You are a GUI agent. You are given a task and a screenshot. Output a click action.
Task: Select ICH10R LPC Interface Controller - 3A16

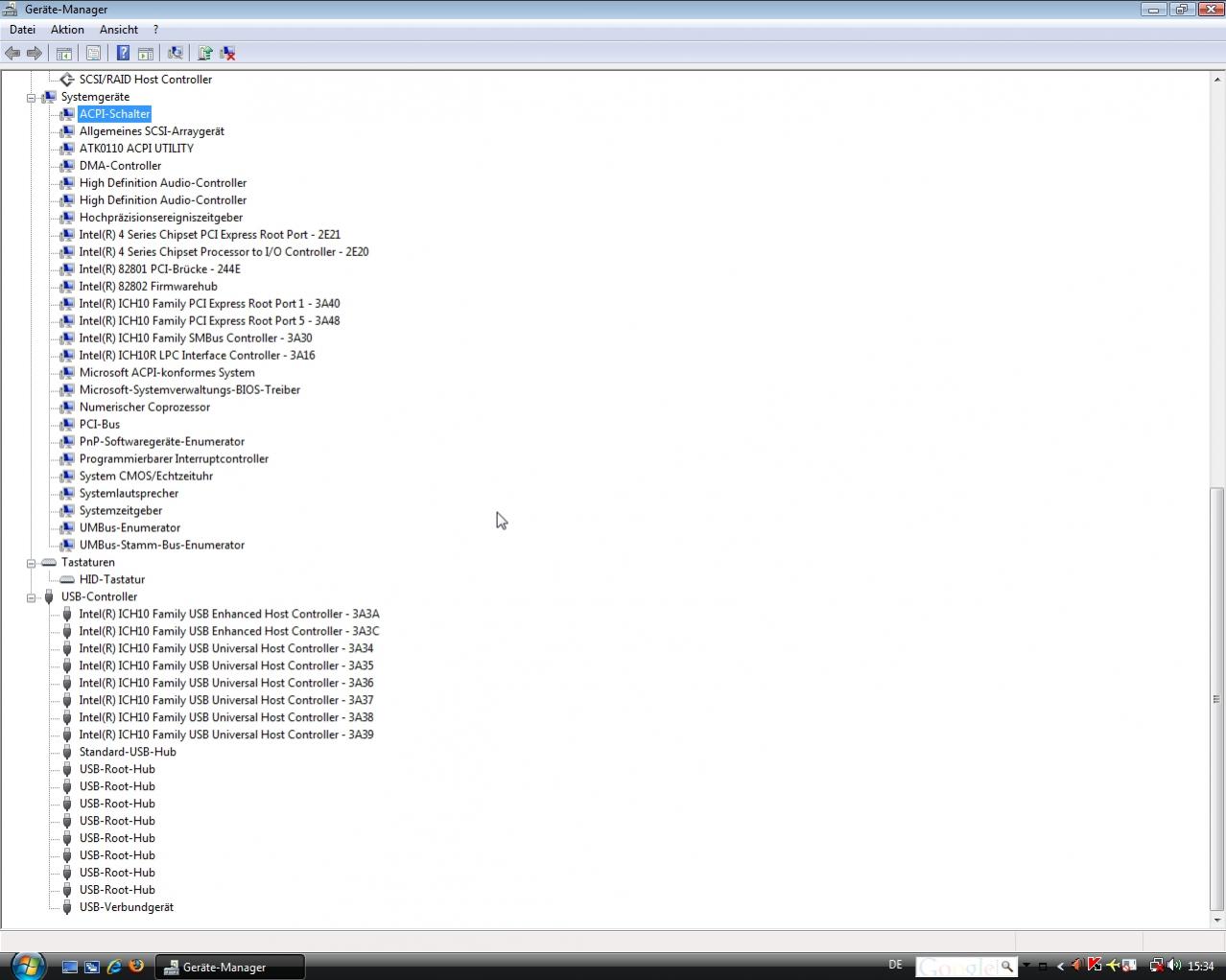point(197,356)
